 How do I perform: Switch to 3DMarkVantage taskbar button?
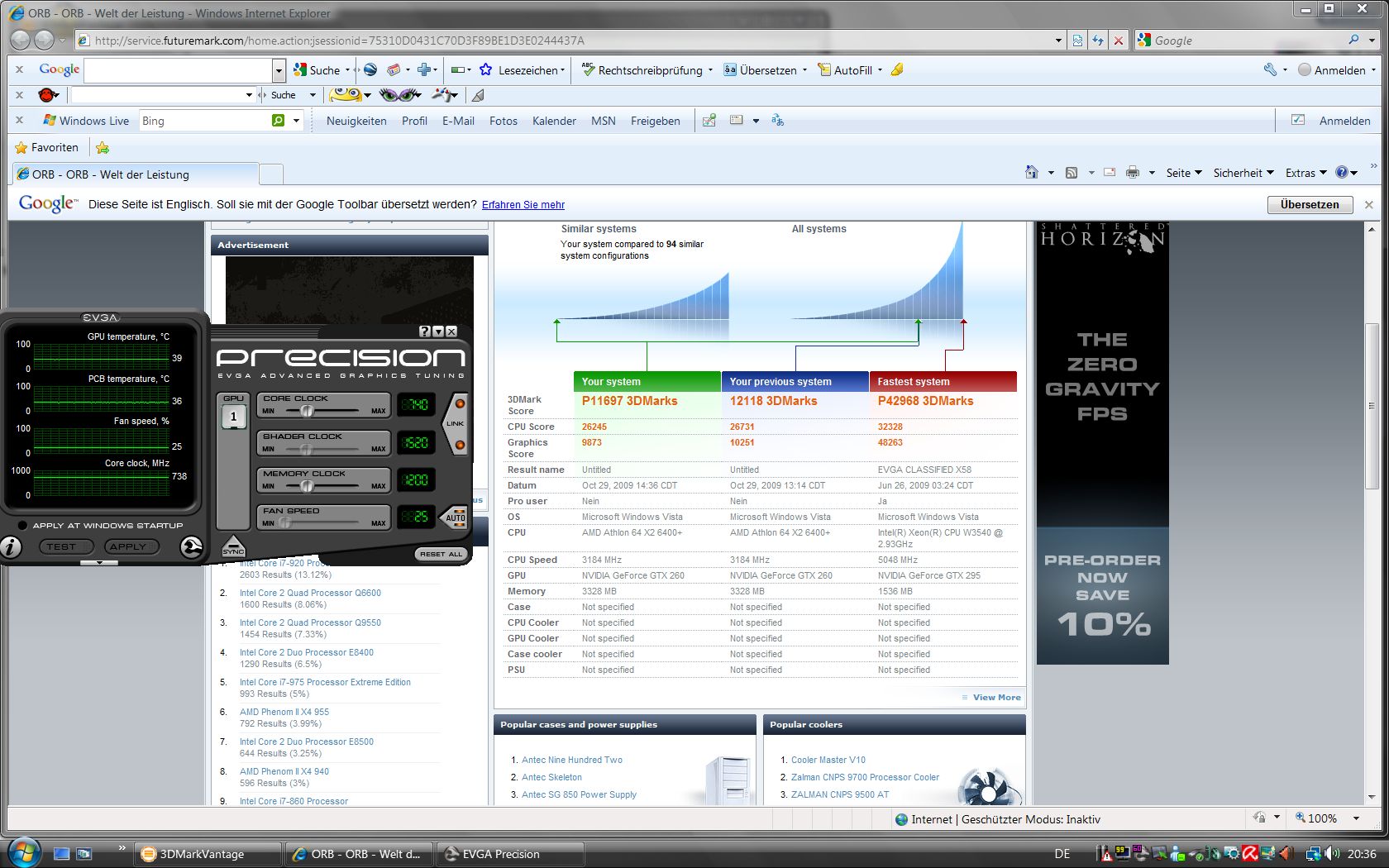coord(208,854)
